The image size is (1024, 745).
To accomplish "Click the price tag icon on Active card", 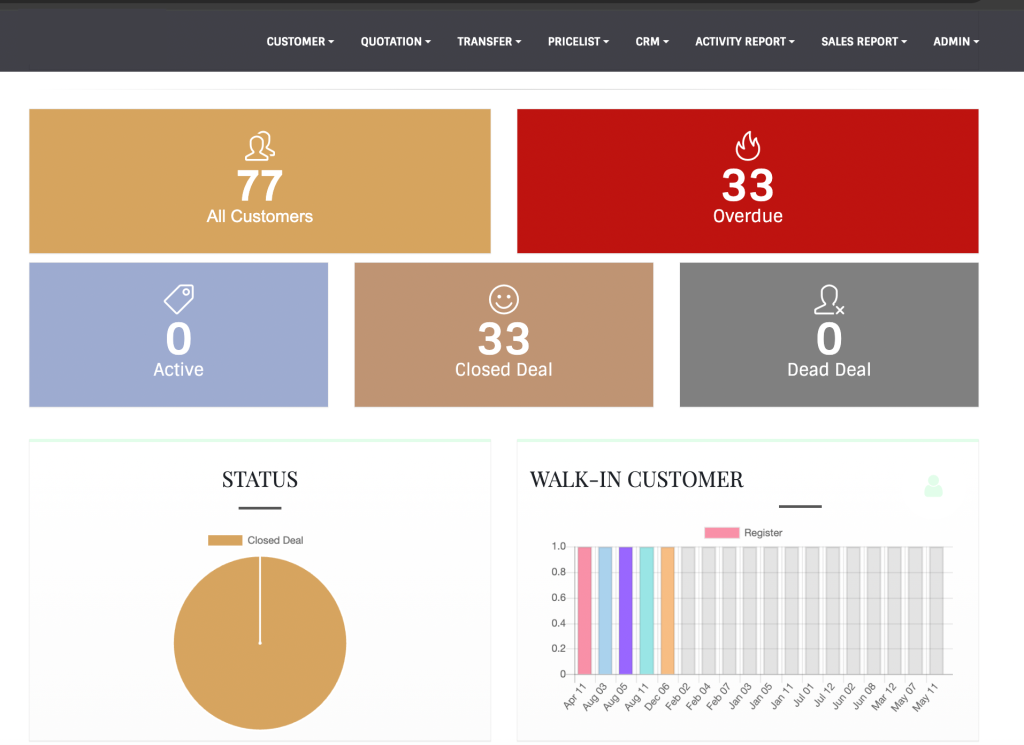I will click(179, 299).
